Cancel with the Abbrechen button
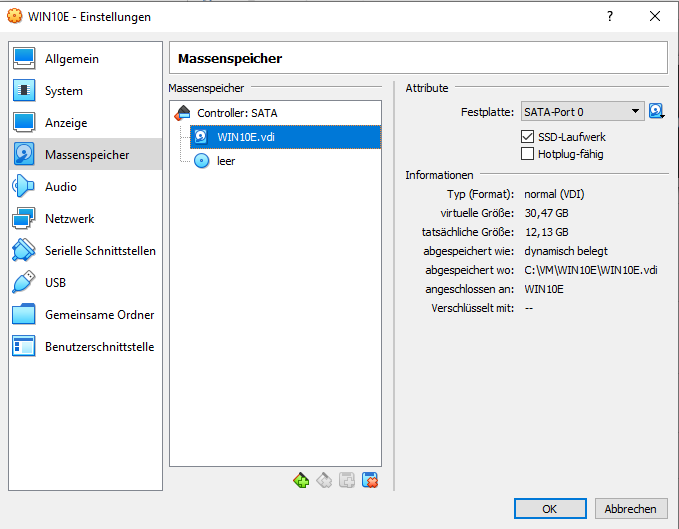The width and height of the screenshot is (679, 529). click(x=630, y=509)
